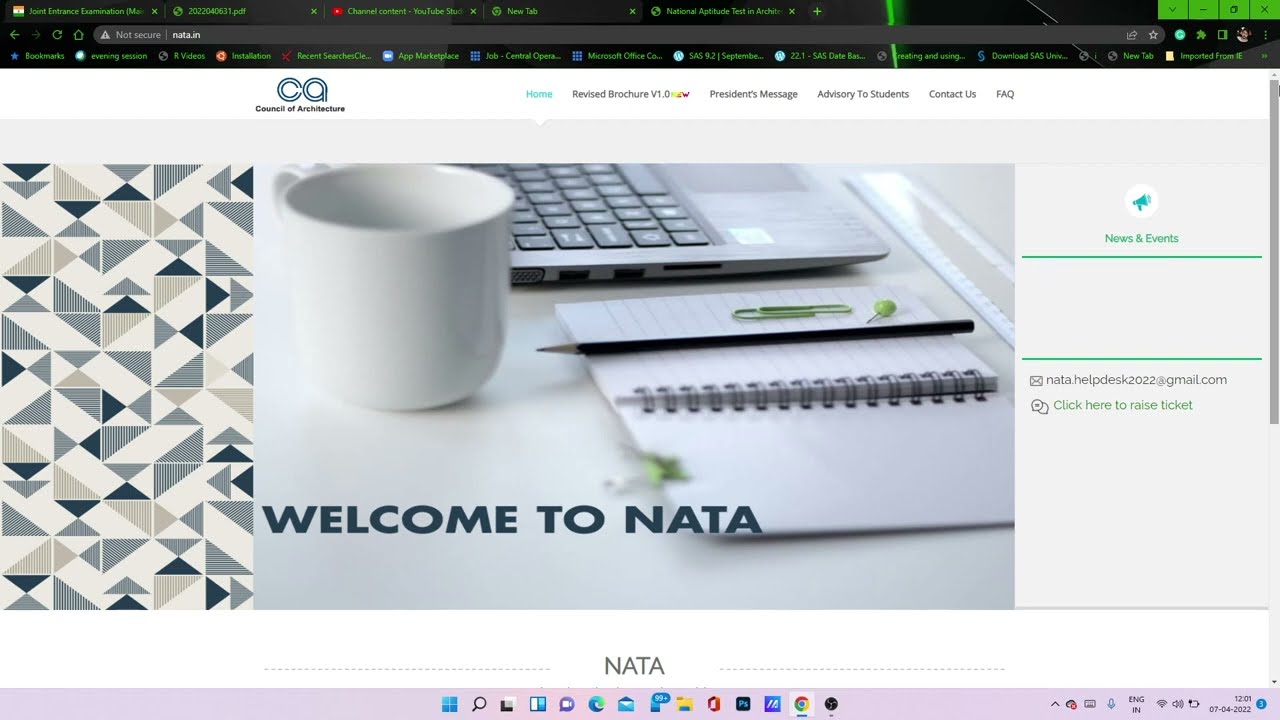This screenshot has height=720, width=1280.
Task: Open the Chrome side panel icon
Action: [1222, 34]
